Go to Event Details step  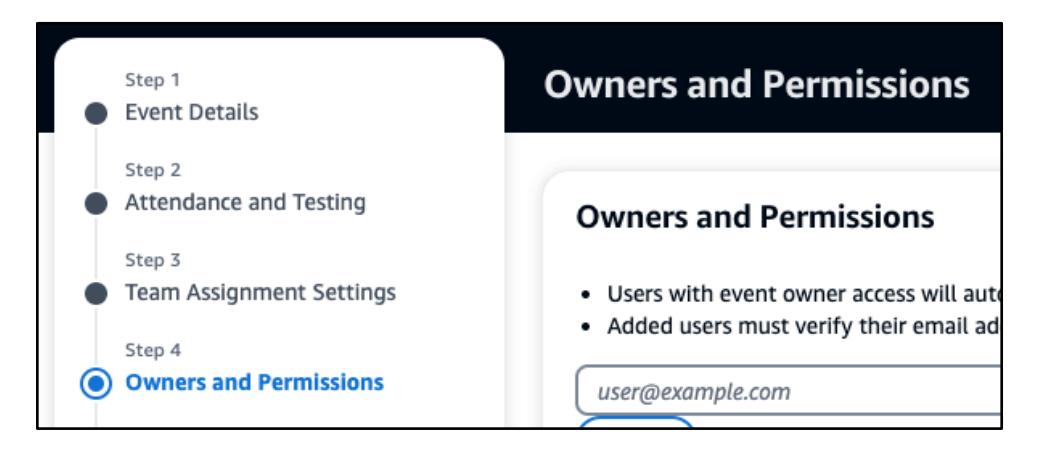(x=191, y=112)
